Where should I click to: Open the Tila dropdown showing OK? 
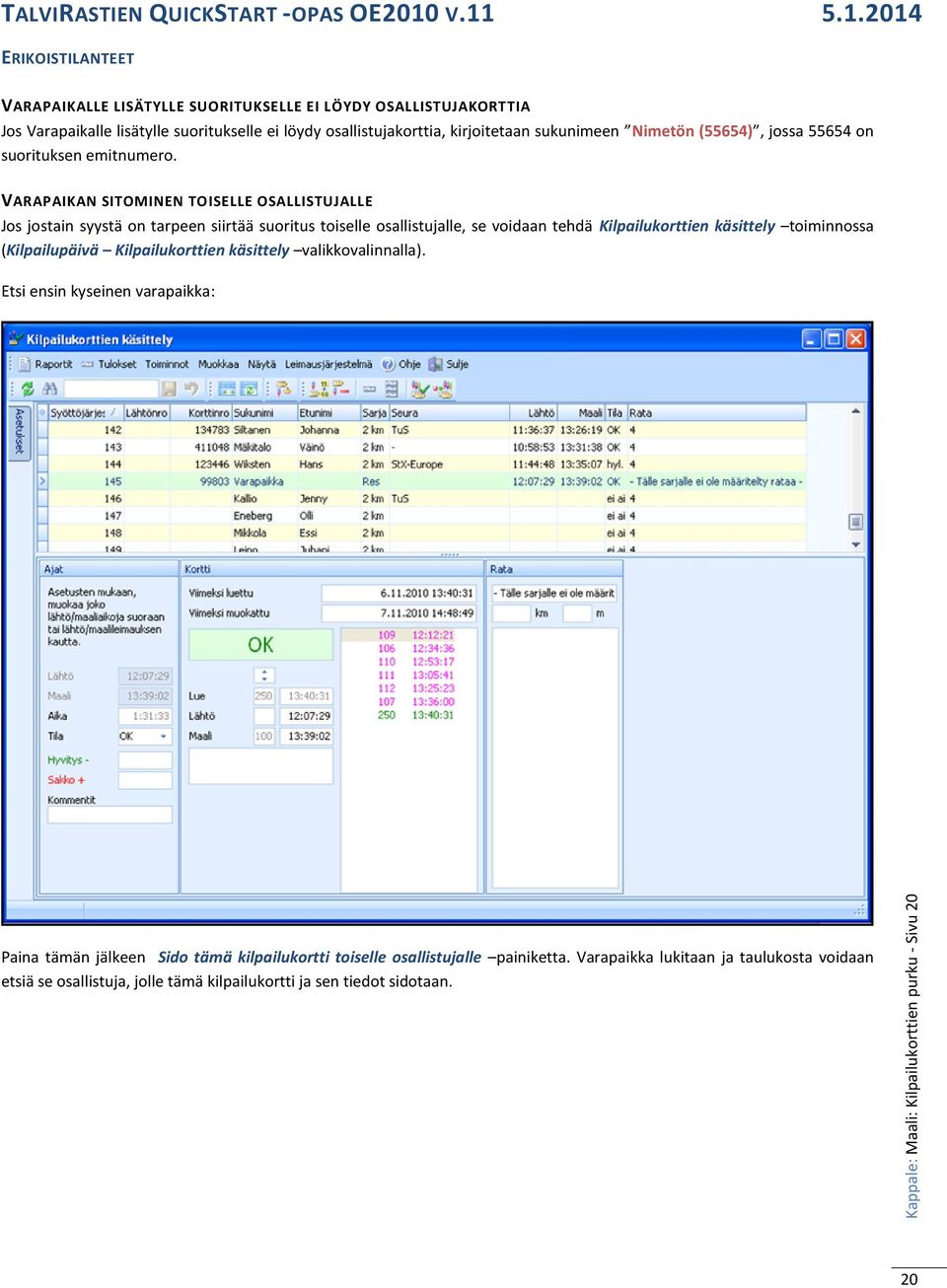click(145, 736)
